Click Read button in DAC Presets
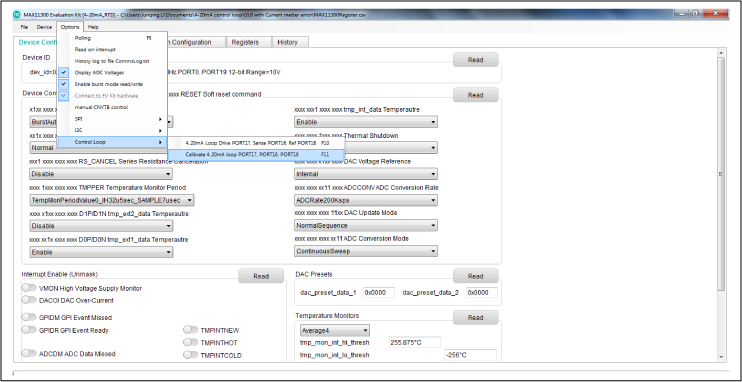 coord(476,276)
